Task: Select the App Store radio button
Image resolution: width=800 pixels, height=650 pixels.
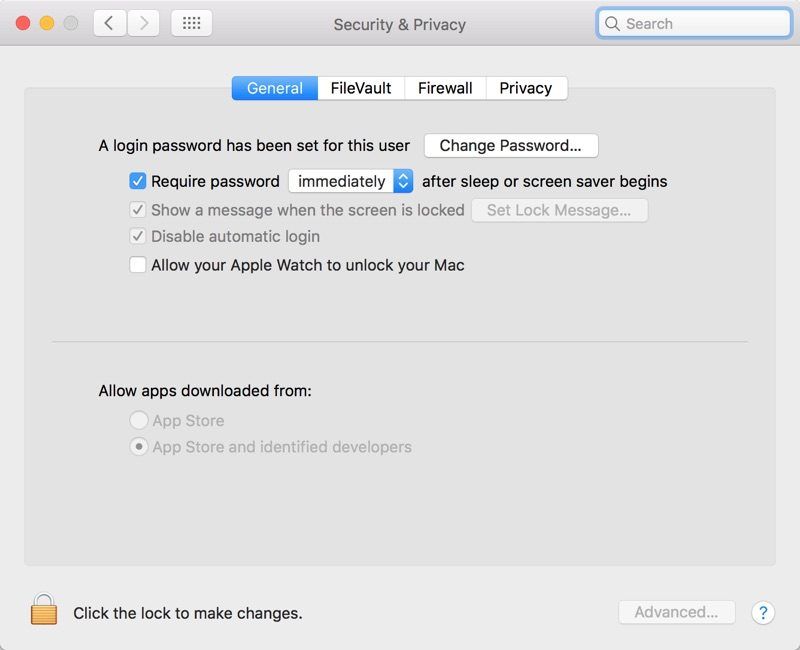Action: (x=139, y=421)
